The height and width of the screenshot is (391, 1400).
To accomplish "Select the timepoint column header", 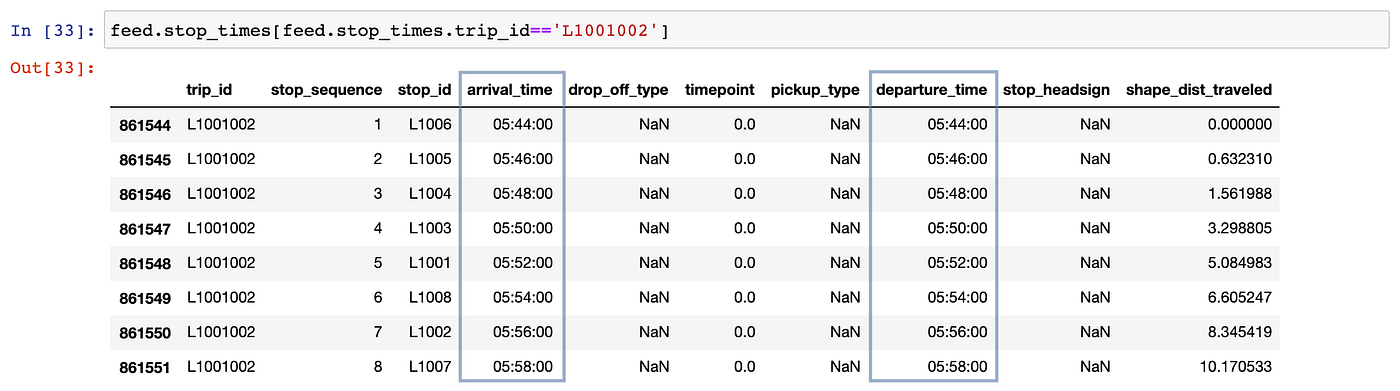I will coord(720,90).
